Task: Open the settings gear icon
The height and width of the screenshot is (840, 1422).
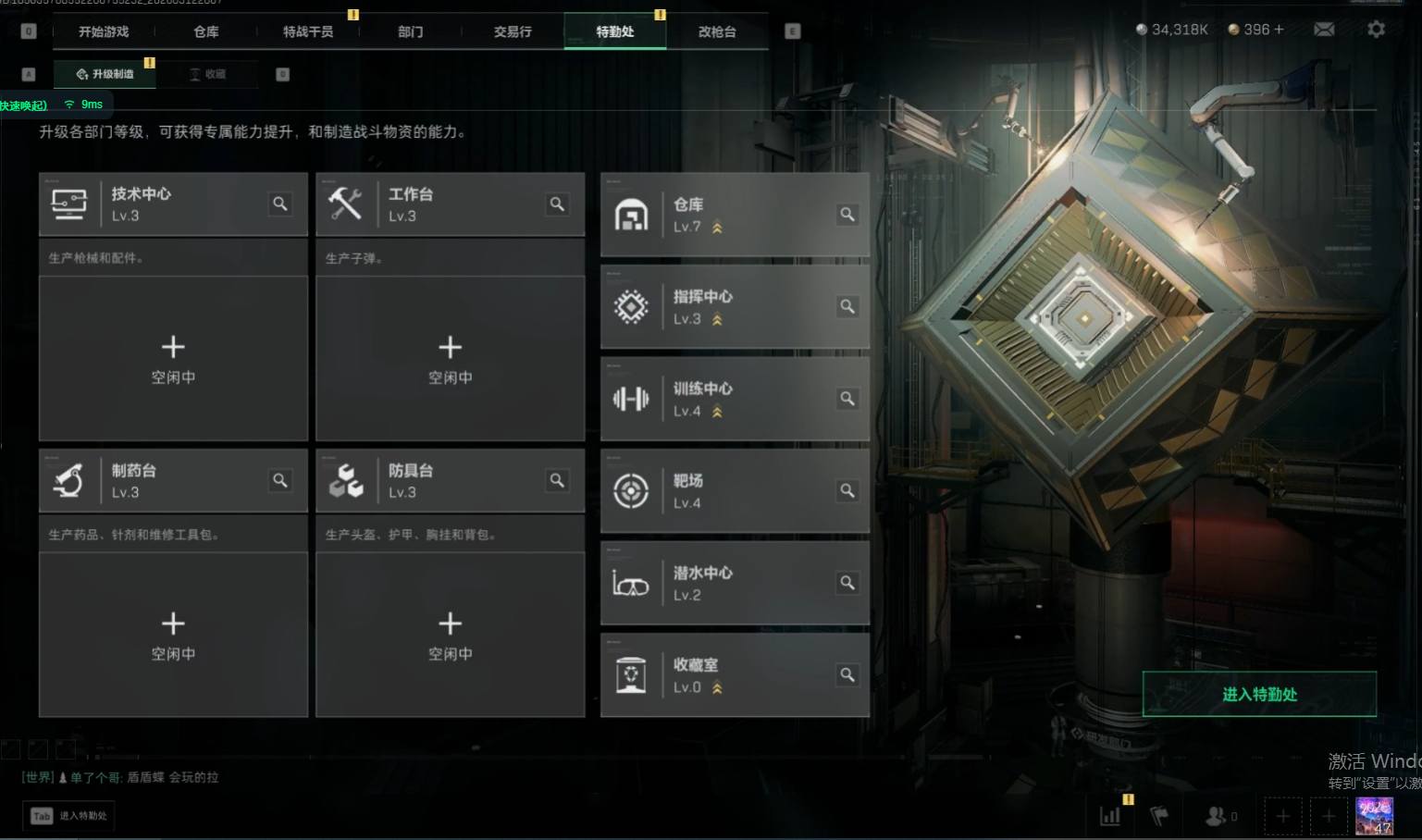Action: pos(1376,30)
